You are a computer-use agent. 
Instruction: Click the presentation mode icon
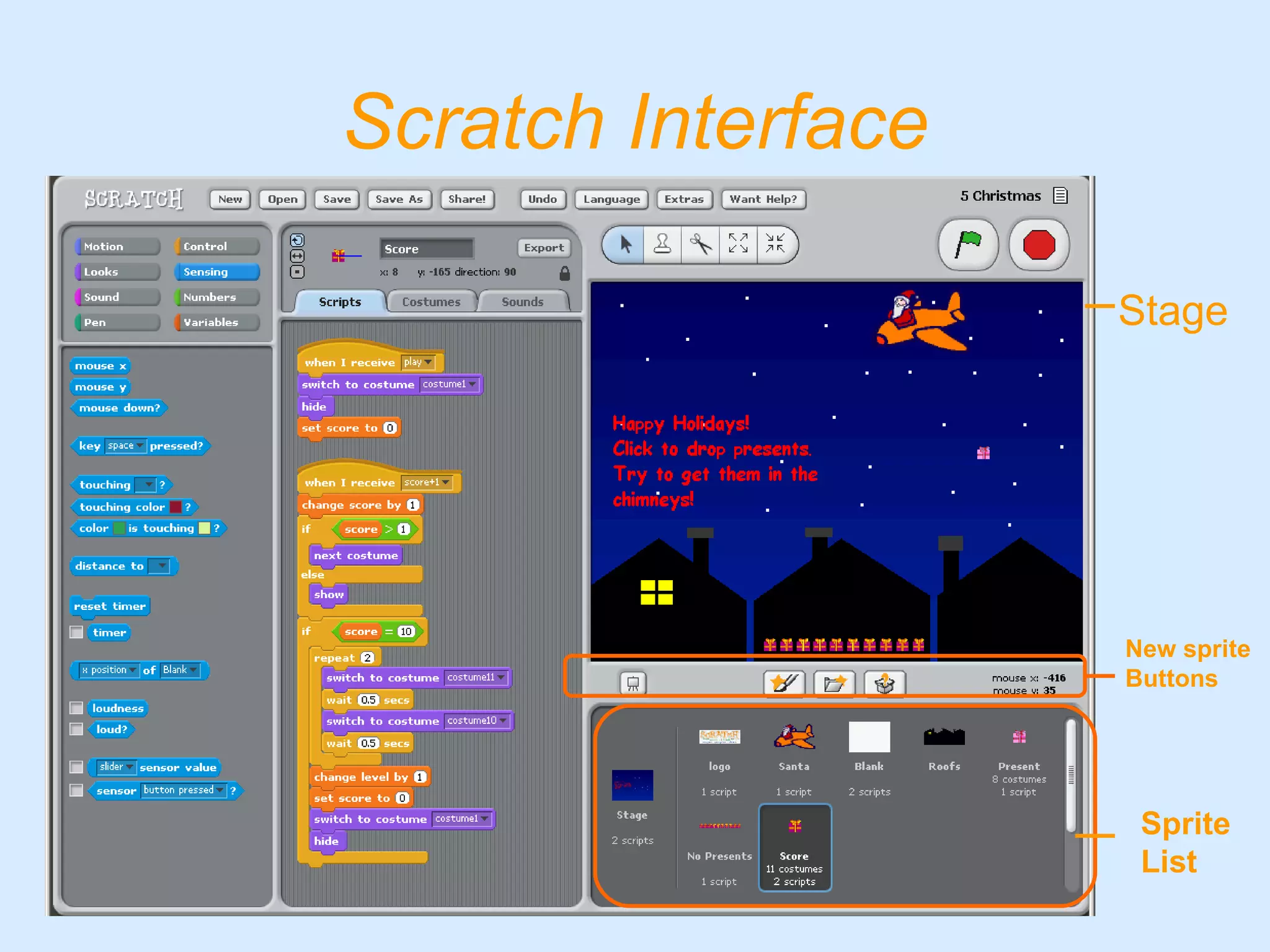point(633,684)
